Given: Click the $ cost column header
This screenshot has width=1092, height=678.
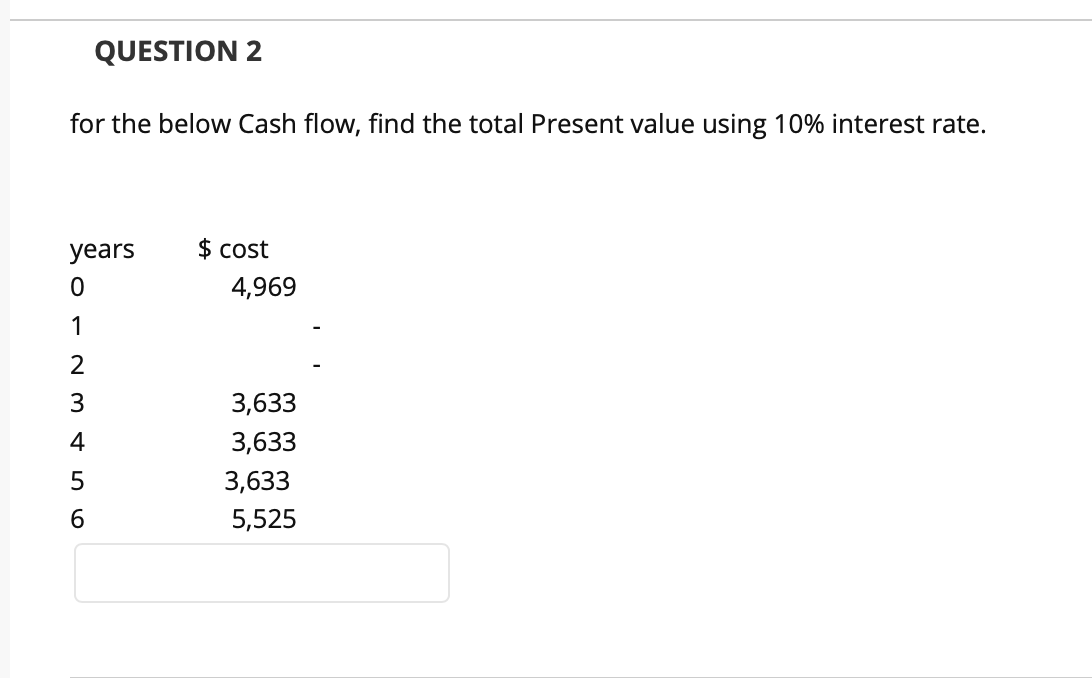Looking at the screenshot, I should pyautogui.click(x=232, y=249).
